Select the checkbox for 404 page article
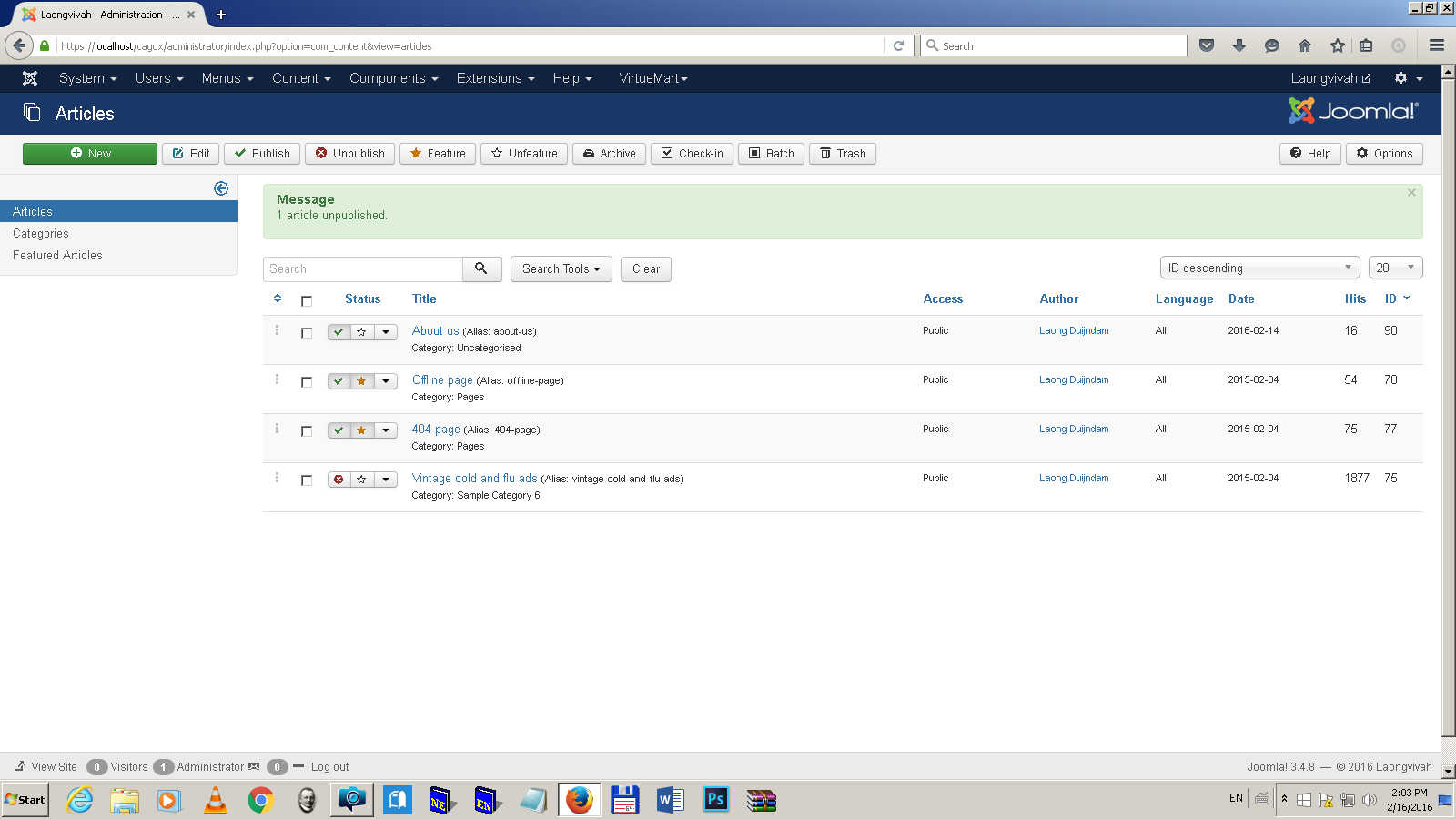Screen dimensions: 1456x819 pos(307,431)
